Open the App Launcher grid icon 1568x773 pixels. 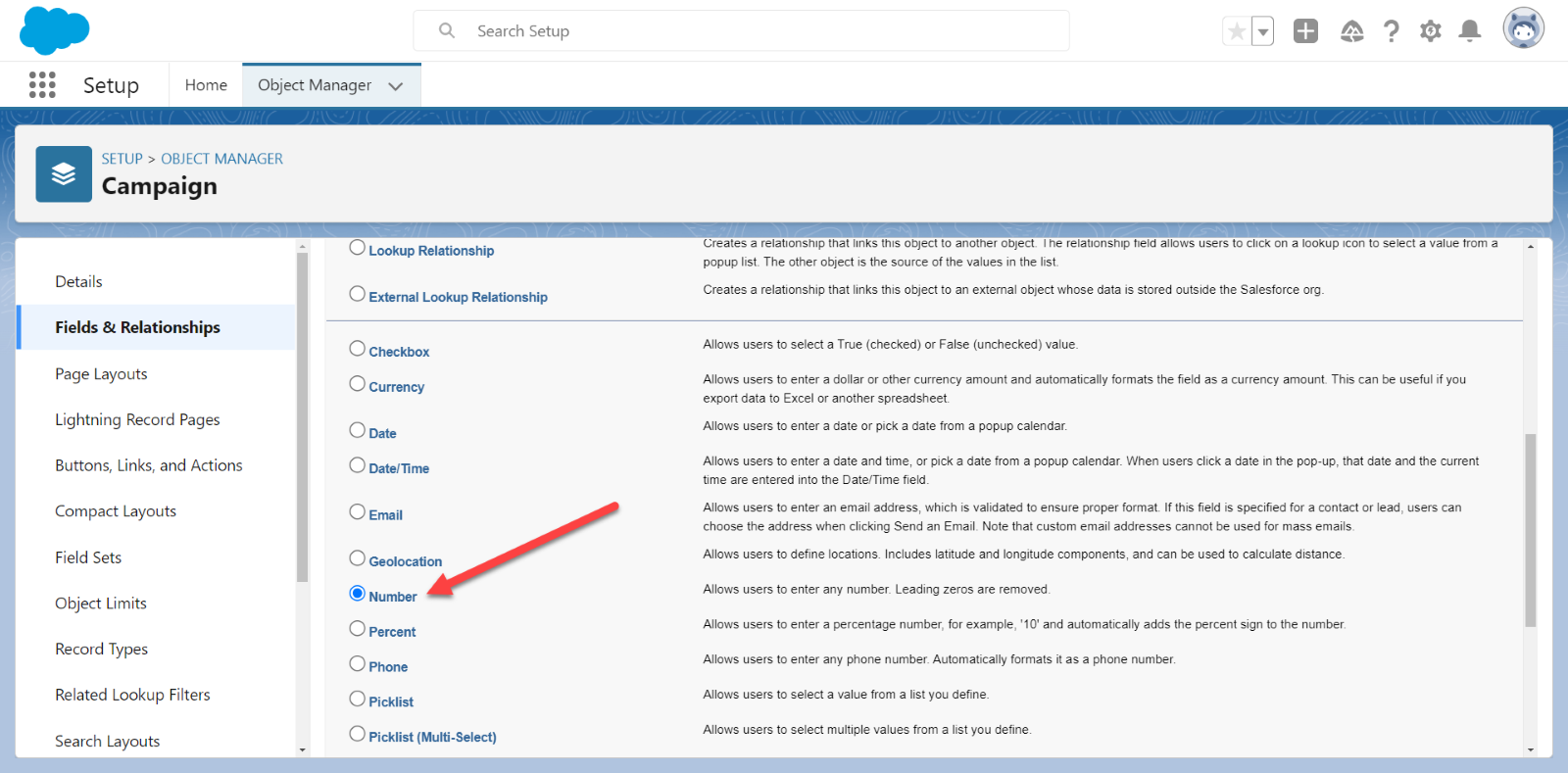click(42, 85)
